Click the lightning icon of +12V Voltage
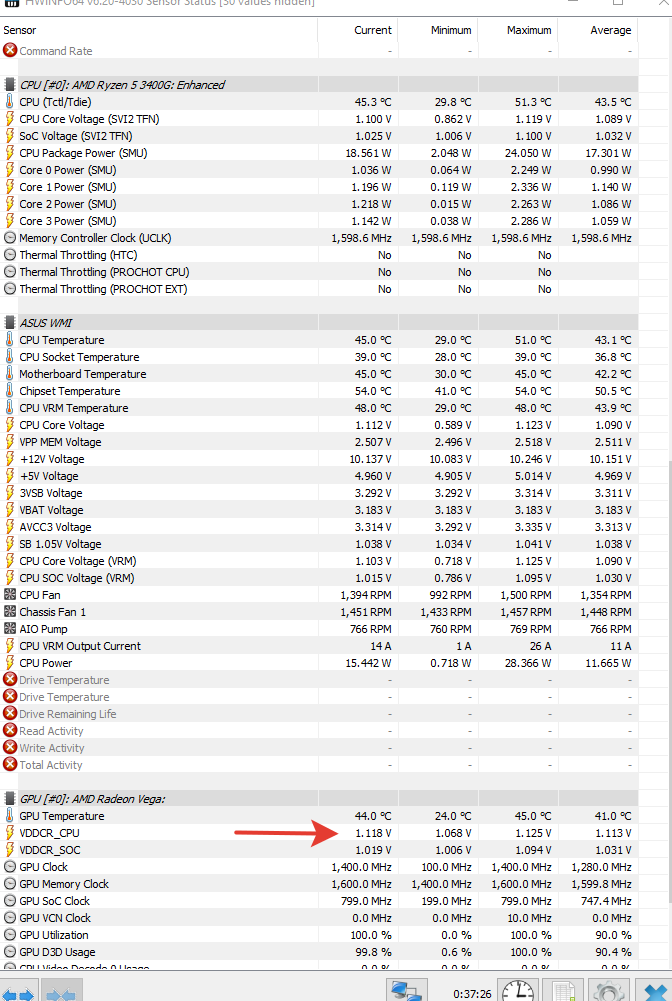672x1001 pixels. pos(10,458)
